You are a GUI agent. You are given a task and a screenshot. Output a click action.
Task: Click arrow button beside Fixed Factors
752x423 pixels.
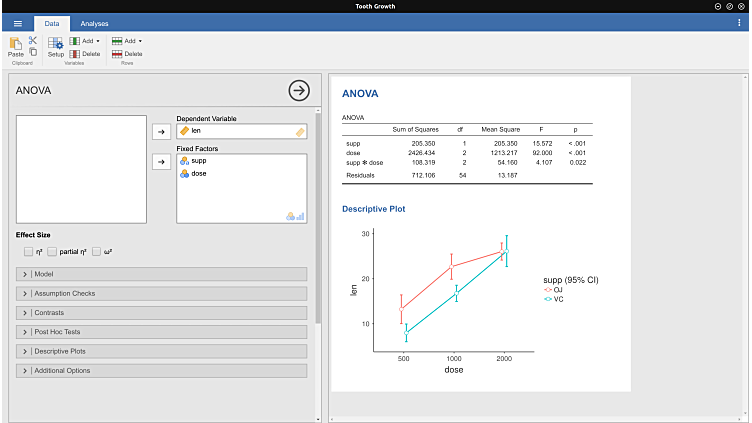pyautogui.click(x=160, y=162)
